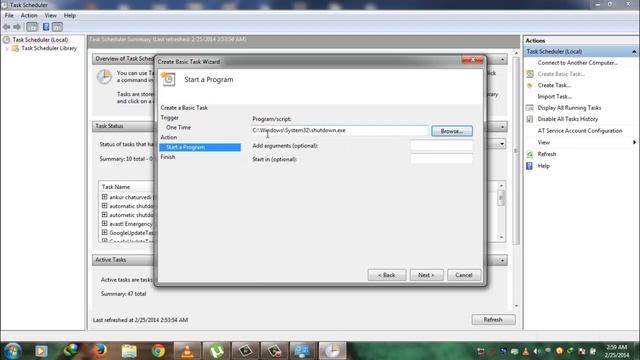Click the Start in field

pos(441,159)
